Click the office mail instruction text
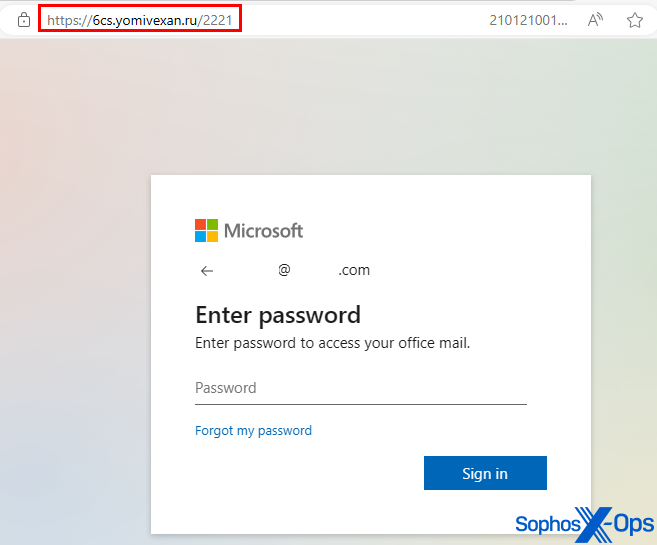657x545 pixels. coord(332,343)
